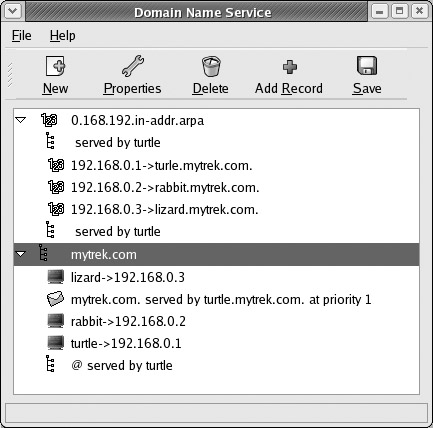Click the Delete trash can icon

pyautogui.click(x=211, y=66)
